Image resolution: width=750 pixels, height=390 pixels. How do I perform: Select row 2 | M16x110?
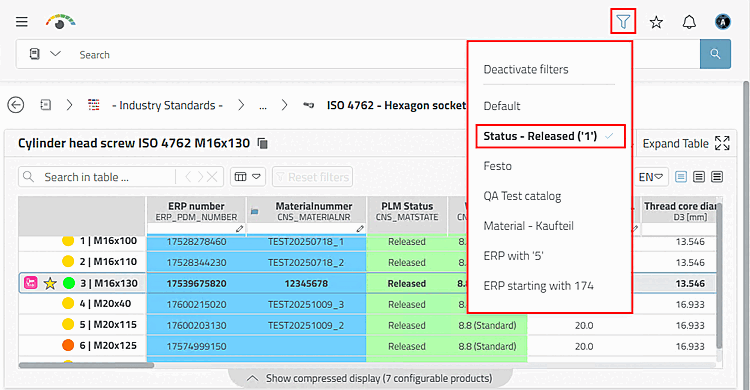pos(108,262)
